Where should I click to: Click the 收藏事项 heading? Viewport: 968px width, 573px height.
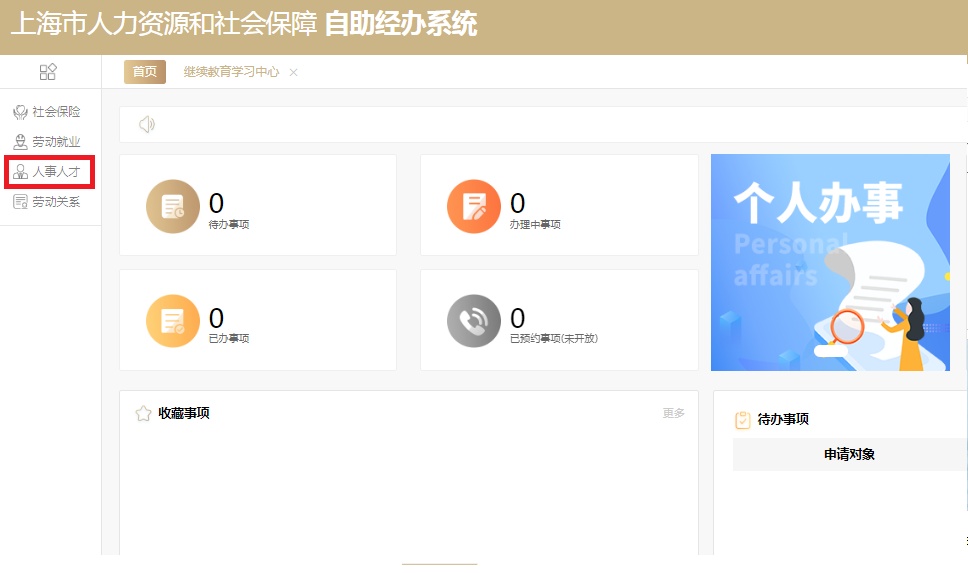point(184,413)
